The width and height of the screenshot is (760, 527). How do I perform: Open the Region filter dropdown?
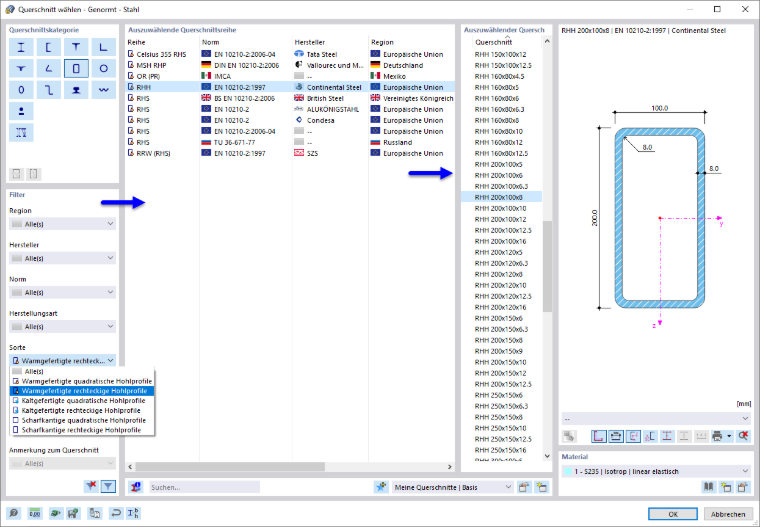click(x=63, y=224)
